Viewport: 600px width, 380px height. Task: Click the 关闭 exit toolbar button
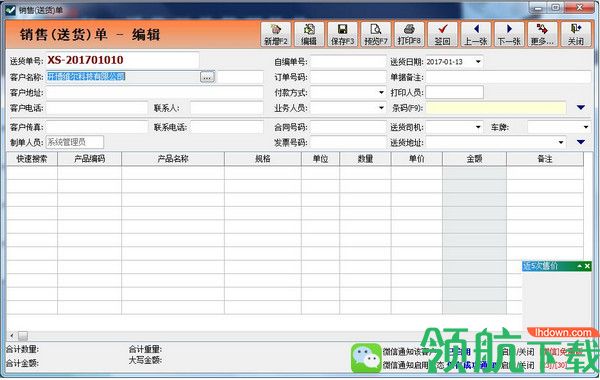(576, 34)
